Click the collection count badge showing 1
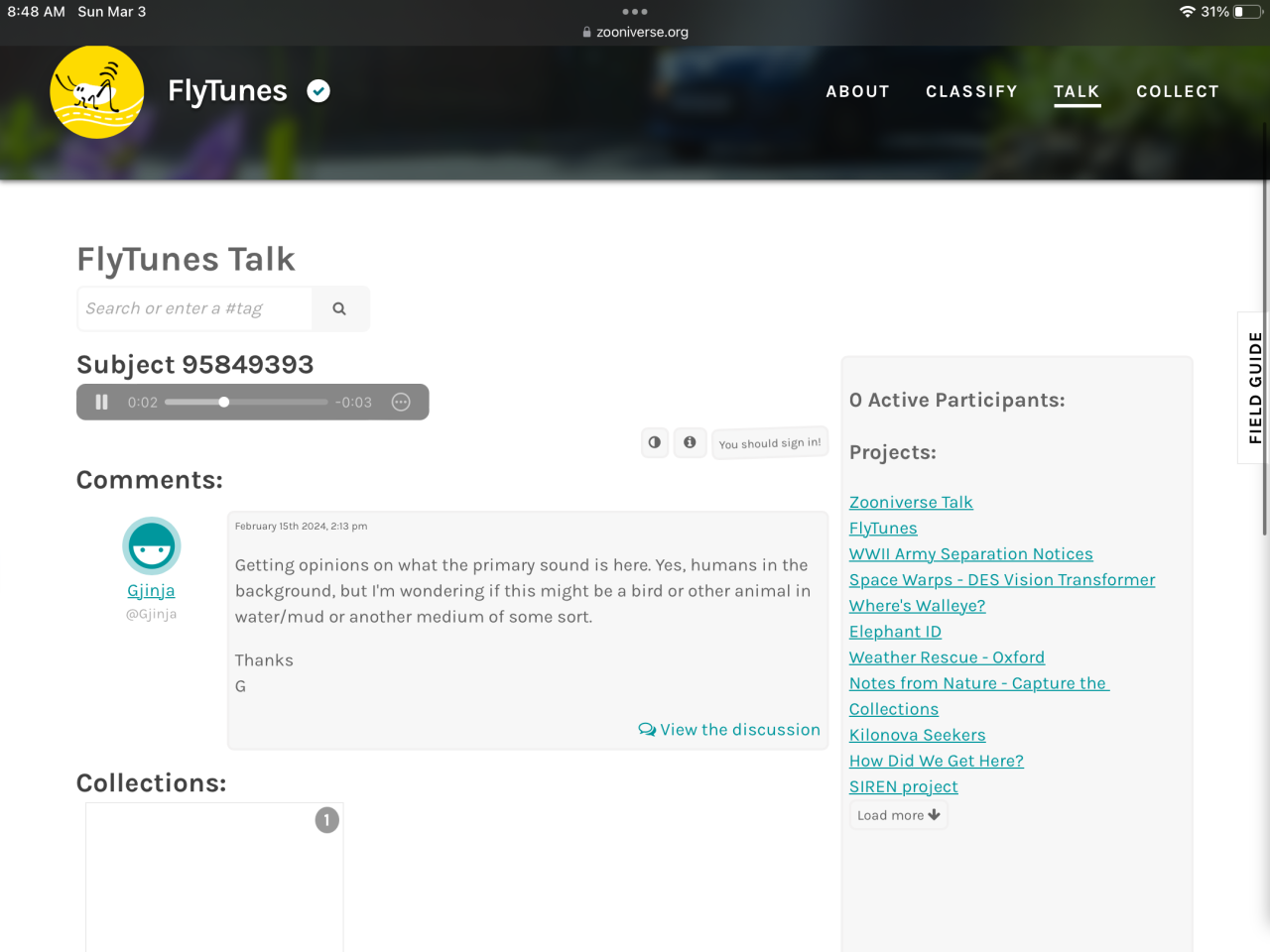The height and width of the screenshot is (952, 1270). (x=327, y=820)
